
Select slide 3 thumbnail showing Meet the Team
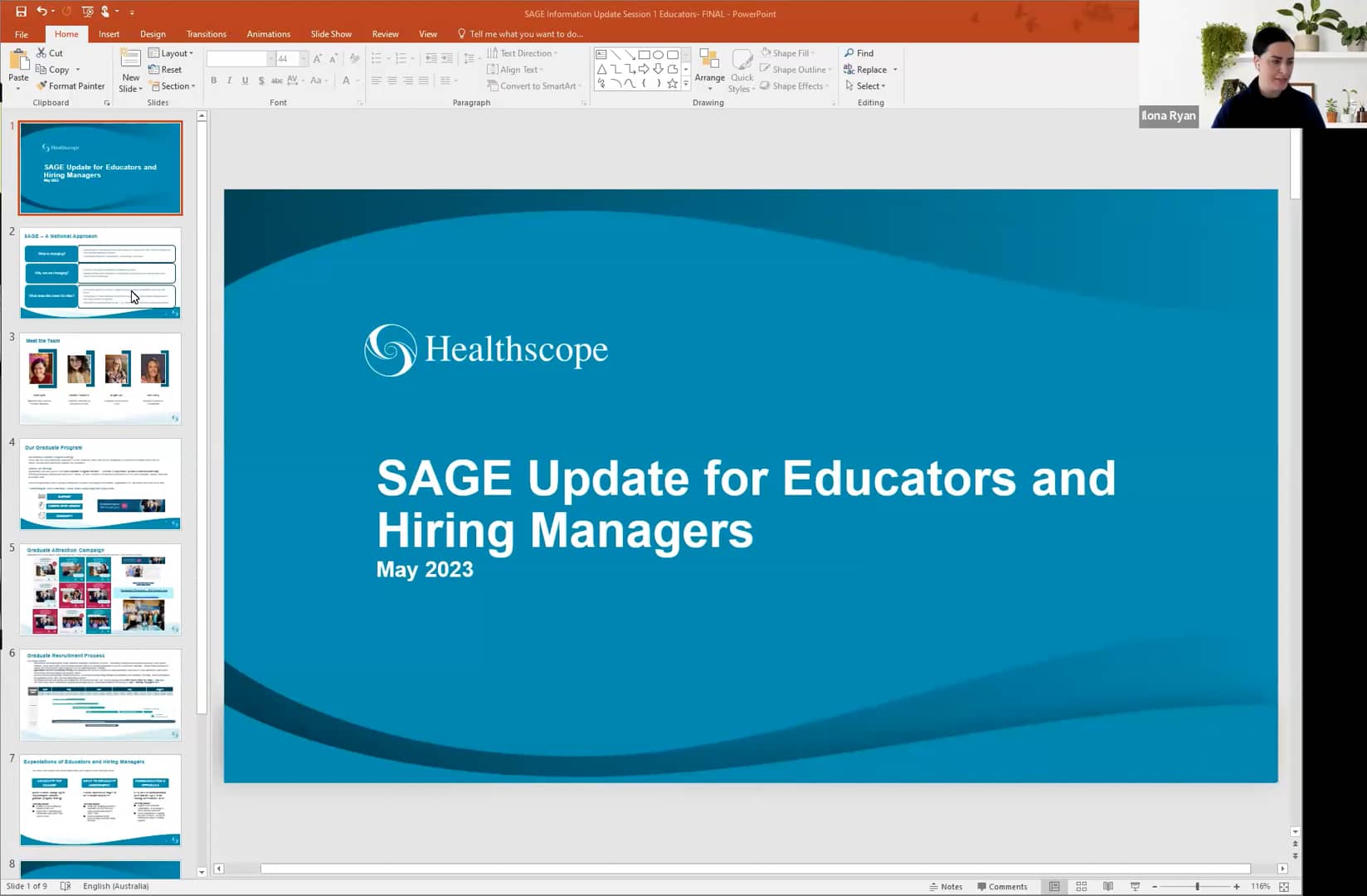tap(100, 378)
